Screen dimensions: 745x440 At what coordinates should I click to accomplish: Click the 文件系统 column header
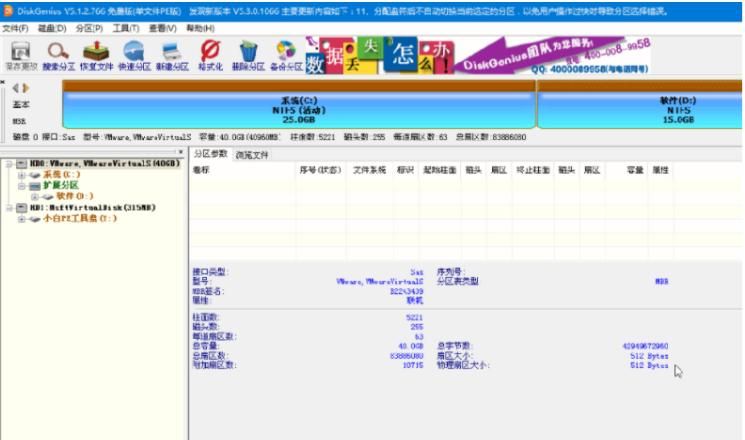tap(370, 170)
